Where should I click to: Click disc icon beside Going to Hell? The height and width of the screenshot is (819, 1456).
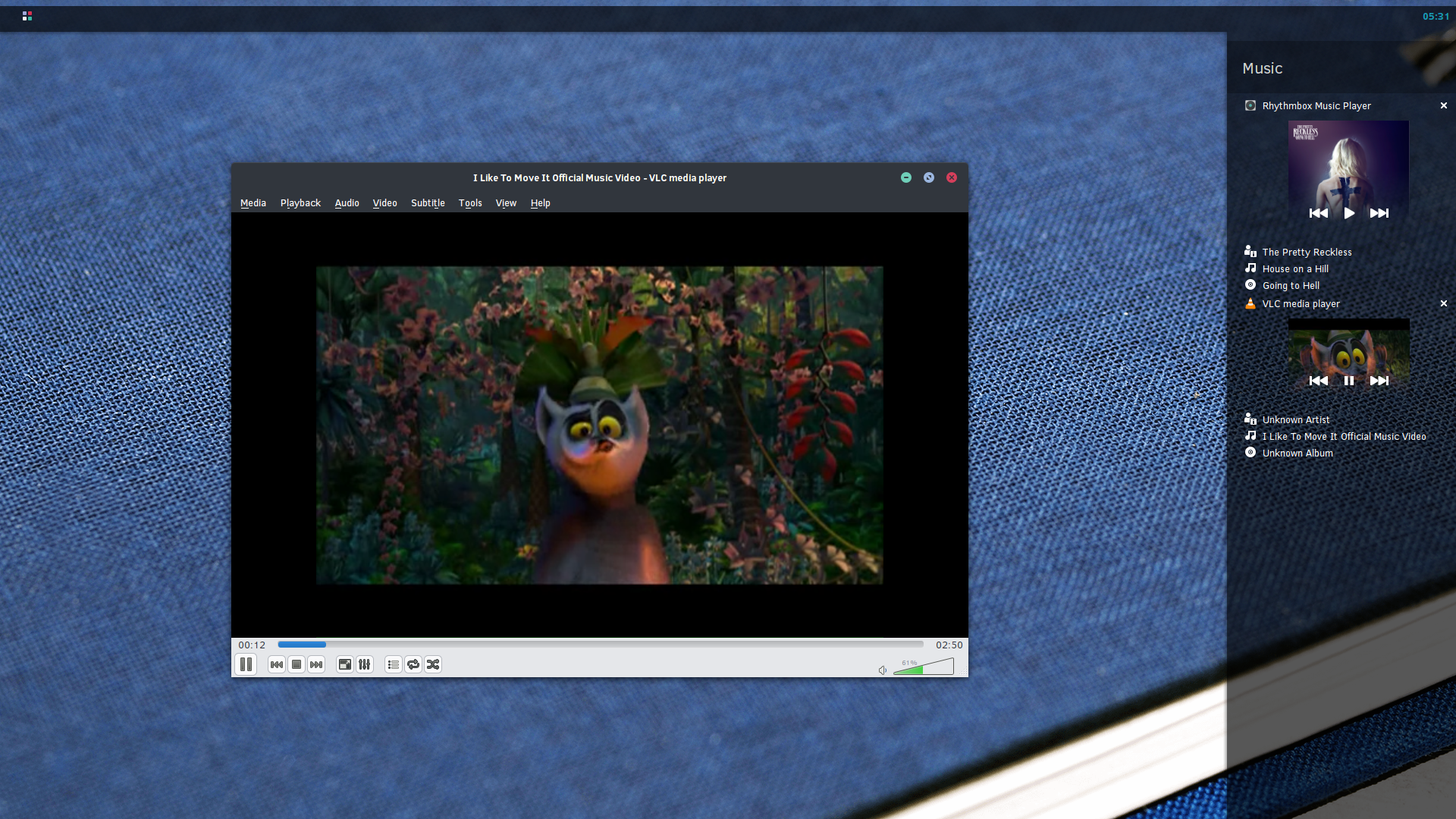(1250, 284)
